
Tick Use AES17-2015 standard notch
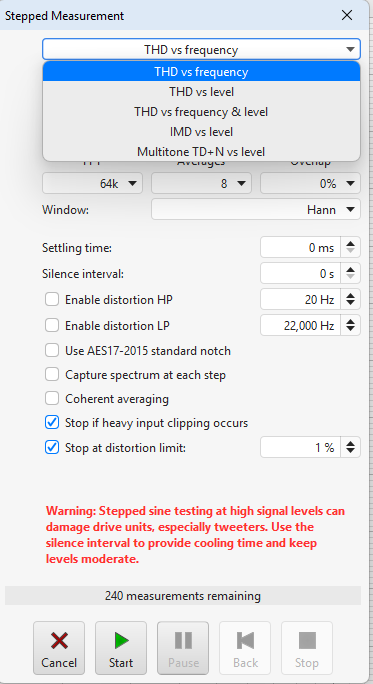(52, 350)
